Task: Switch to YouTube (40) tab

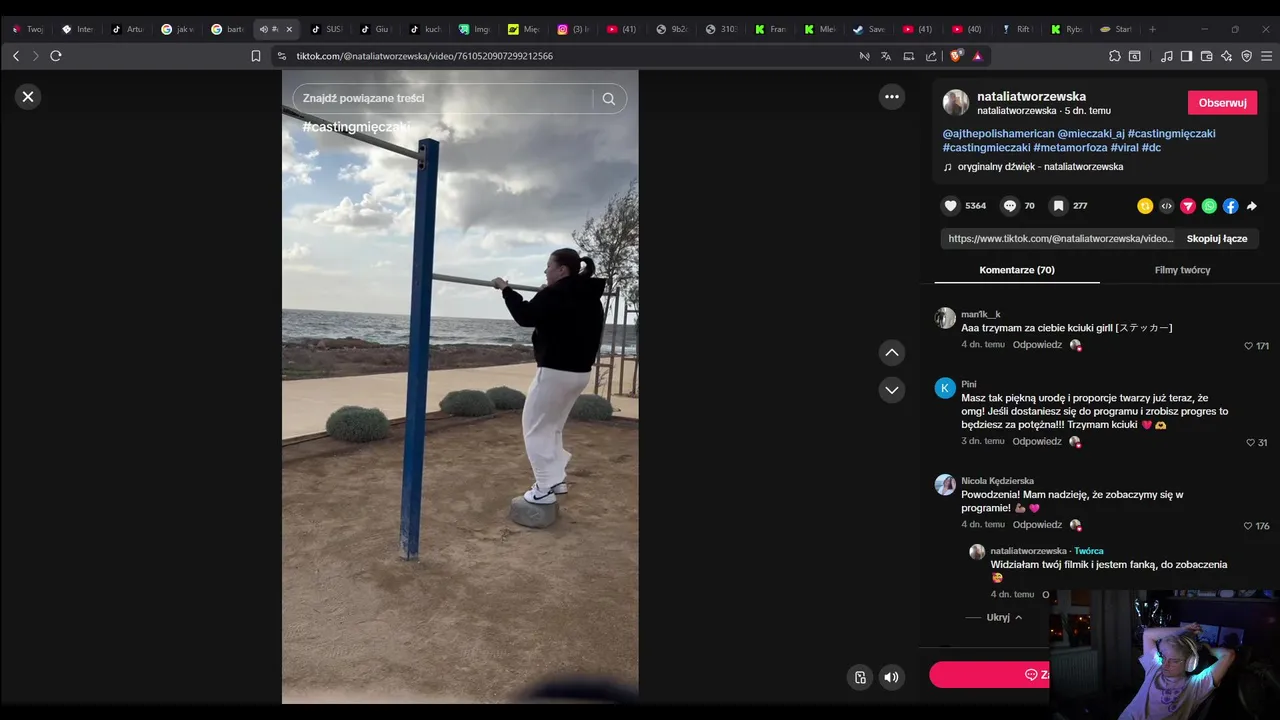Action: 966,29
